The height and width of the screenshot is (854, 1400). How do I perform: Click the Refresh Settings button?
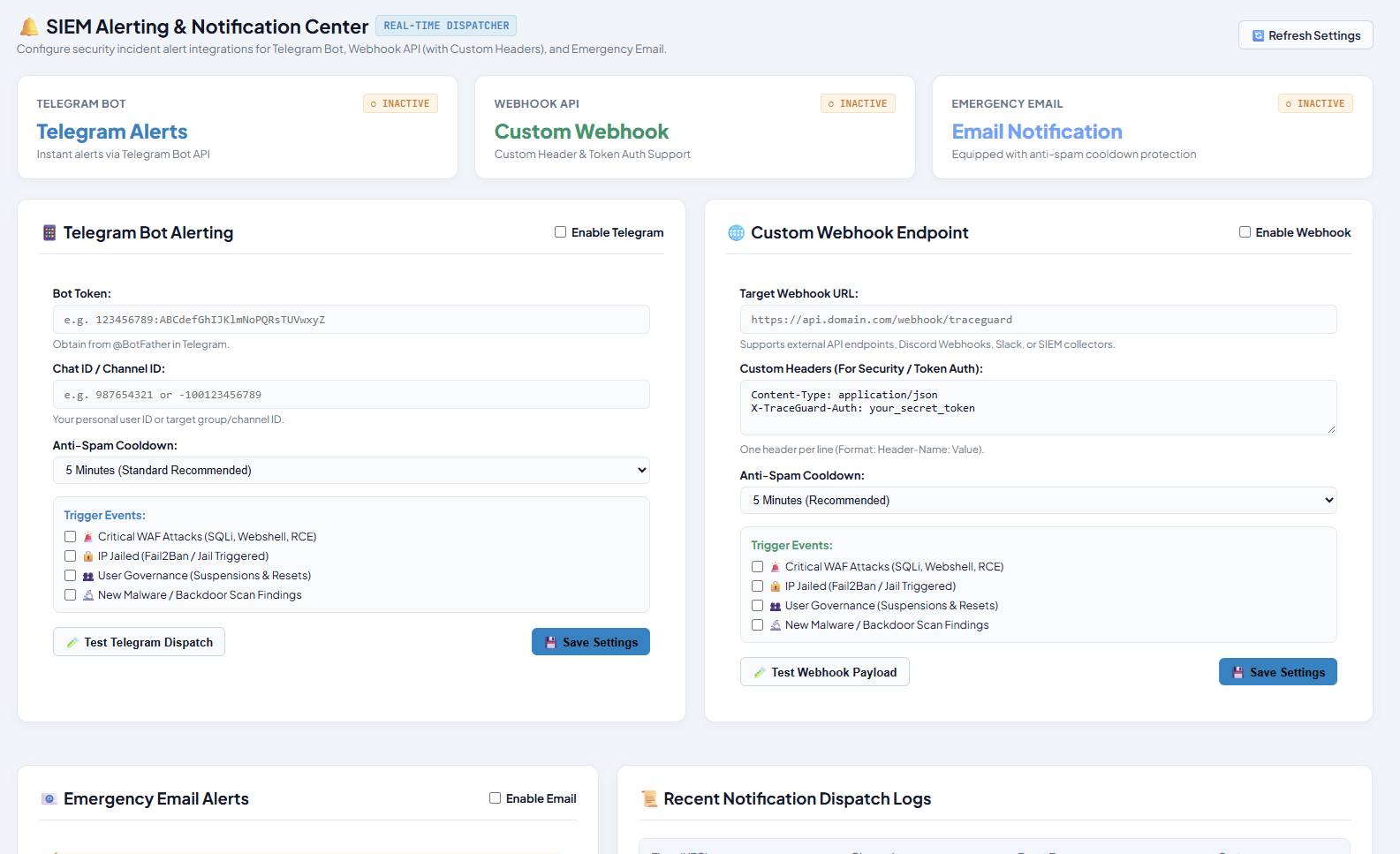tap(1305, 35)
